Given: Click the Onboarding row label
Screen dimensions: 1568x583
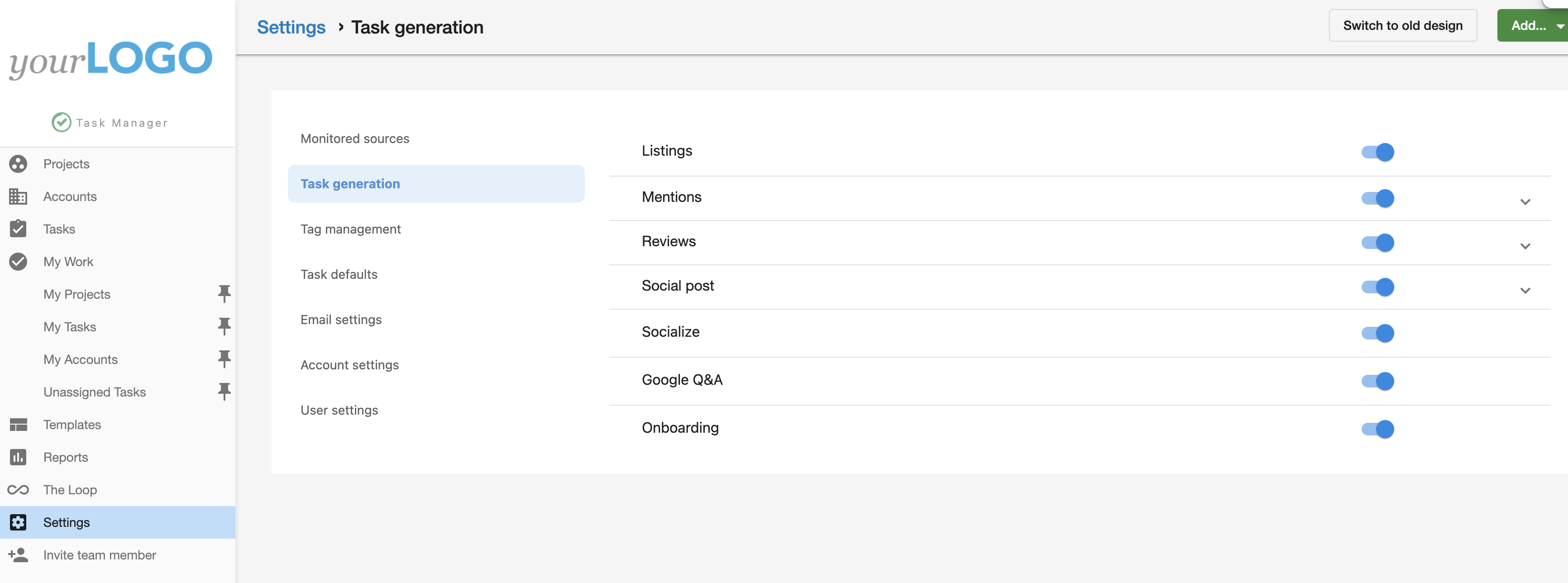Looking at the screenshot, I should (x=680, y=428).
